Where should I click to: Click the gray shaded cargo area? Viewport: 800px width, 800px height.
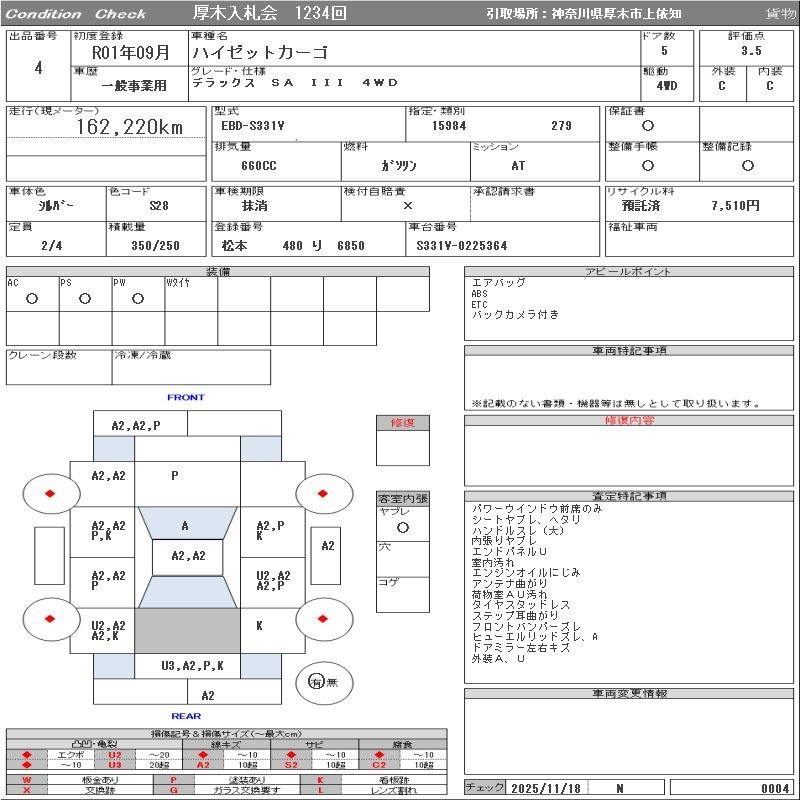click(x=188, y=630)
